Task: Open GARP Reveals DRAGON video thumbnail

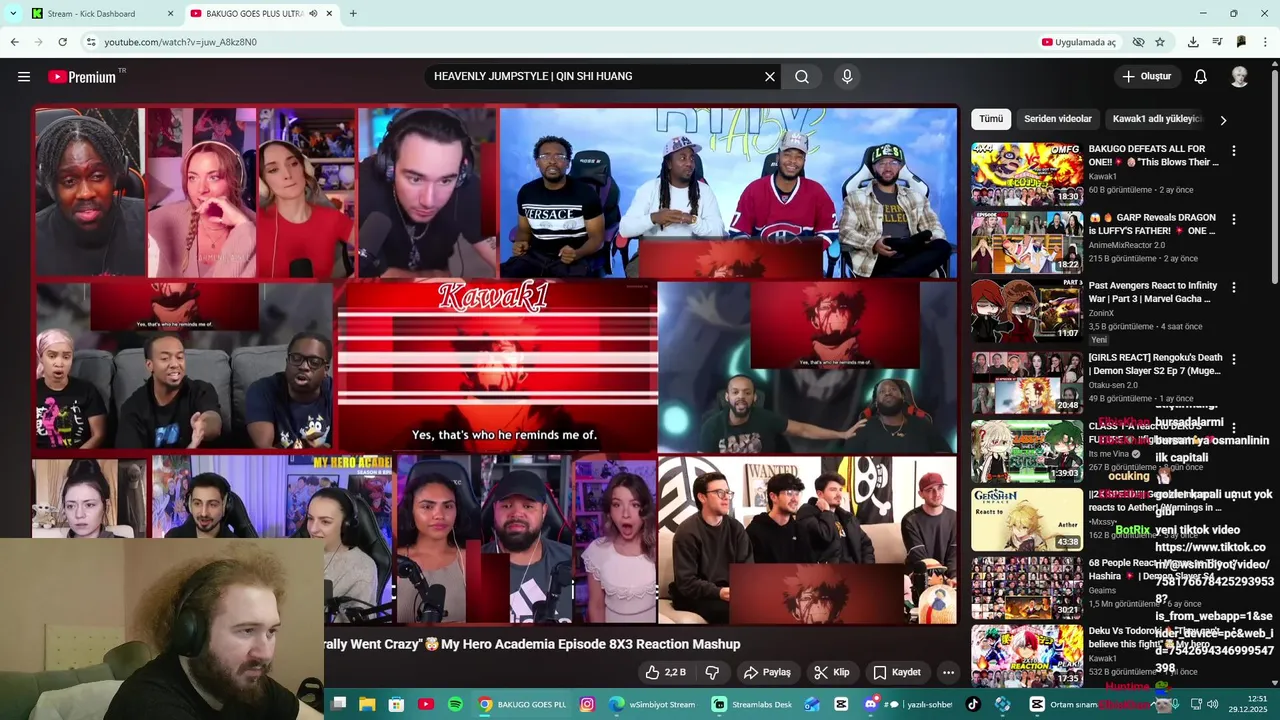Action: pos(1027,241)
